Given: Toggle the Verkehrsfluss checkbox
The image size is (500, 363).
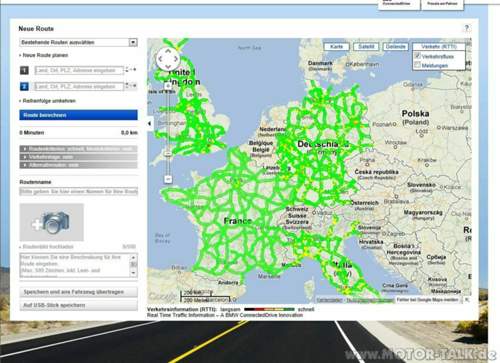Looking at the screenshot, I should point(417,56).
